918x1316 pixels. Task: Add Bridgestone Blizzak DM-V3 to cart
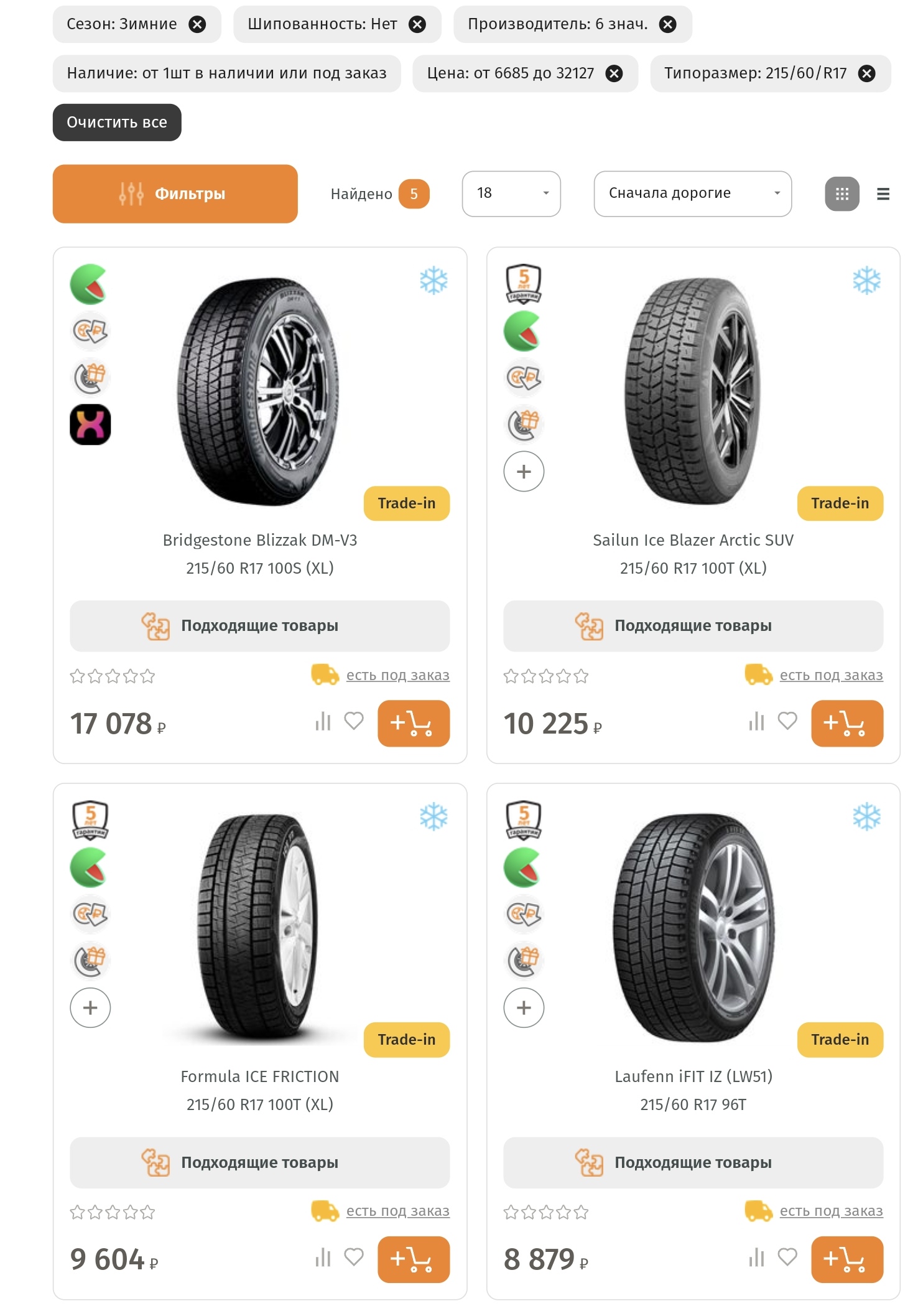pos(413,723)
